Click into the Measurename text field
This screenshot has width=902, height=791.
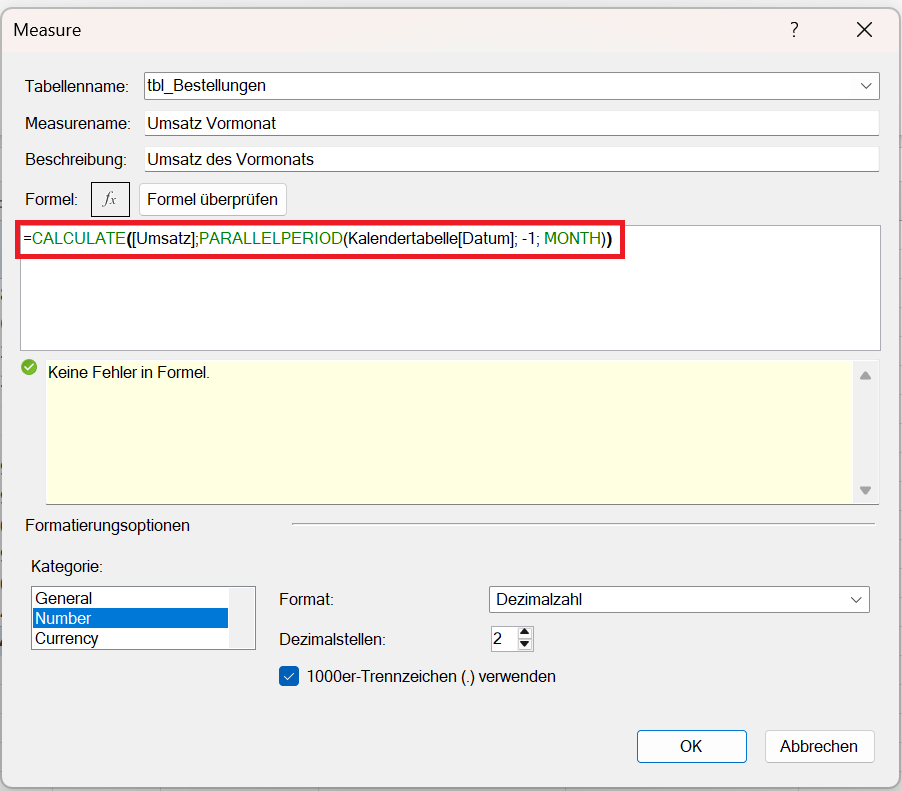pos(510,123)
